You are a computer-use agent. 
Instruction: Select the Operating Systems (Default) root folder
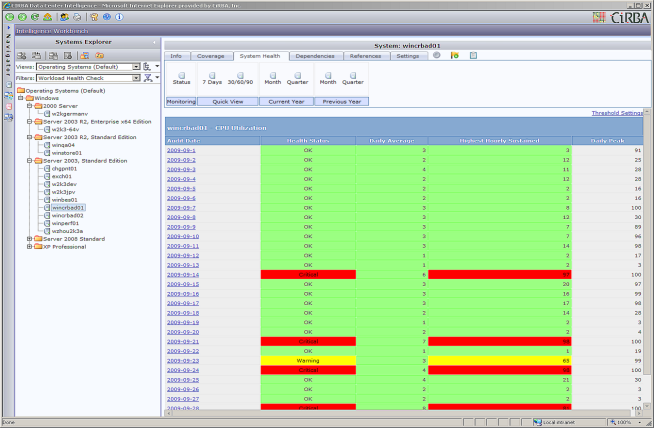click(65, 91)
